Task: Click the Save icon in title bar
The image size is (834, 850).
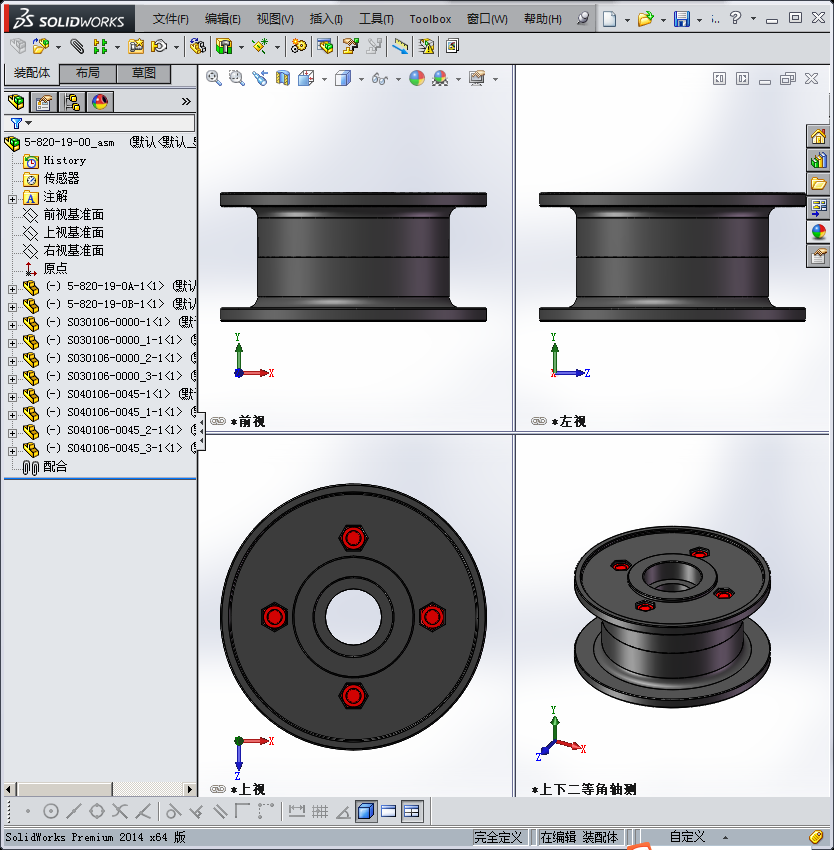Action: point(682,19)
